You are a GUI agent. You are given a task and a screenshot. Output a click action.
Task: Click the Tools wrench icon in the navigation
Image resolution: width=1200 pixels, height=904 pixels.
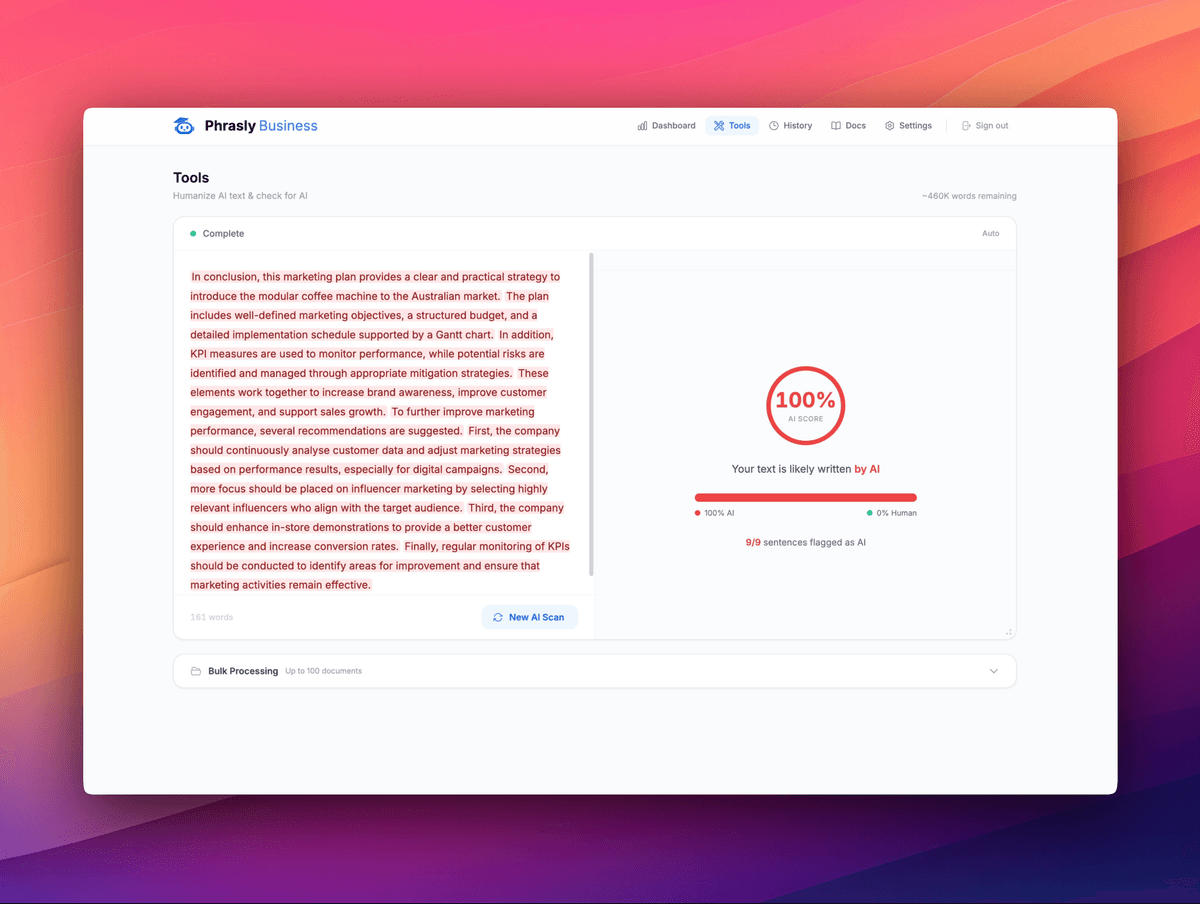(719, 126)
